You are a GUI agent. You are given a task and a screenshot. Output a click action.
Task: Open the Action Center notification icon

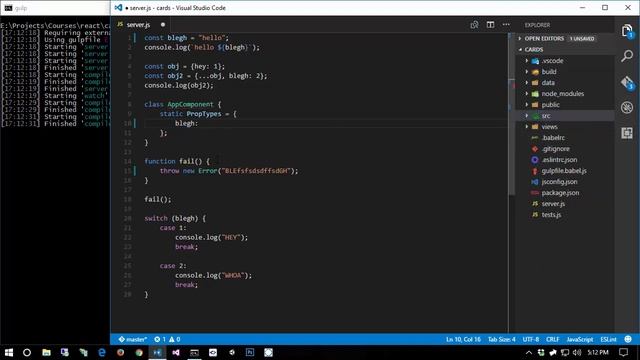click(623, 353)
